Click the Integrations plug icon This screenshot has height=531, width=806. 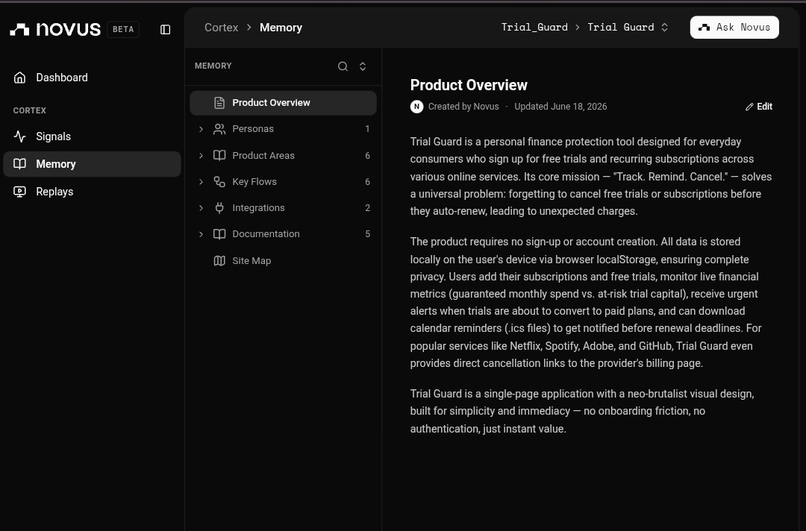[x=219, y=208]
